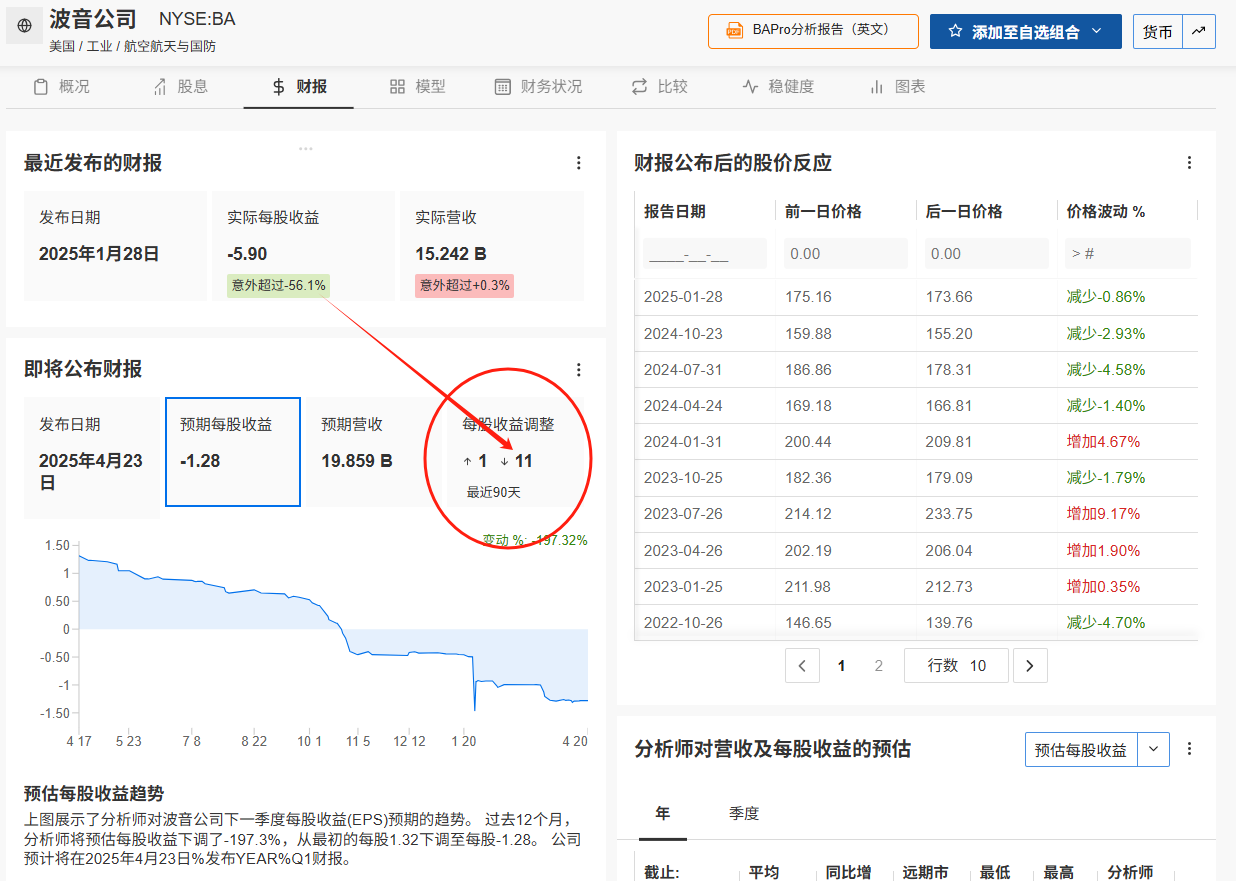Click the 货币 currency button
The width and height of the screenshot is (1236, 881).
pyautogui.click(x=1158, y=31)
